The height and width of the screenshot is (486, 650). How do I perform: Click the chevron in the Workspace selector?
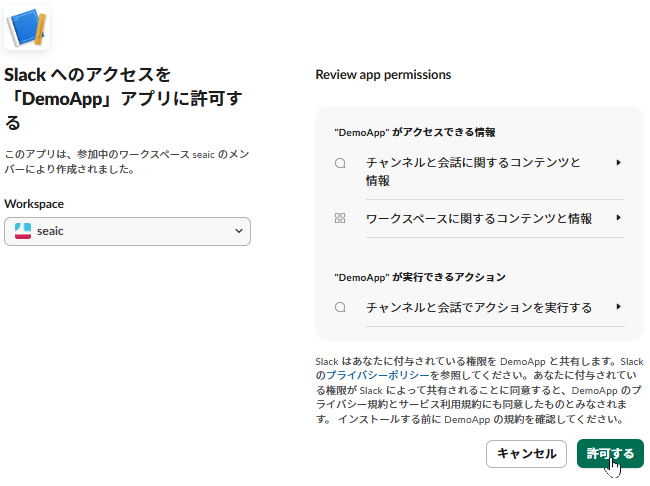click(238, 231)
